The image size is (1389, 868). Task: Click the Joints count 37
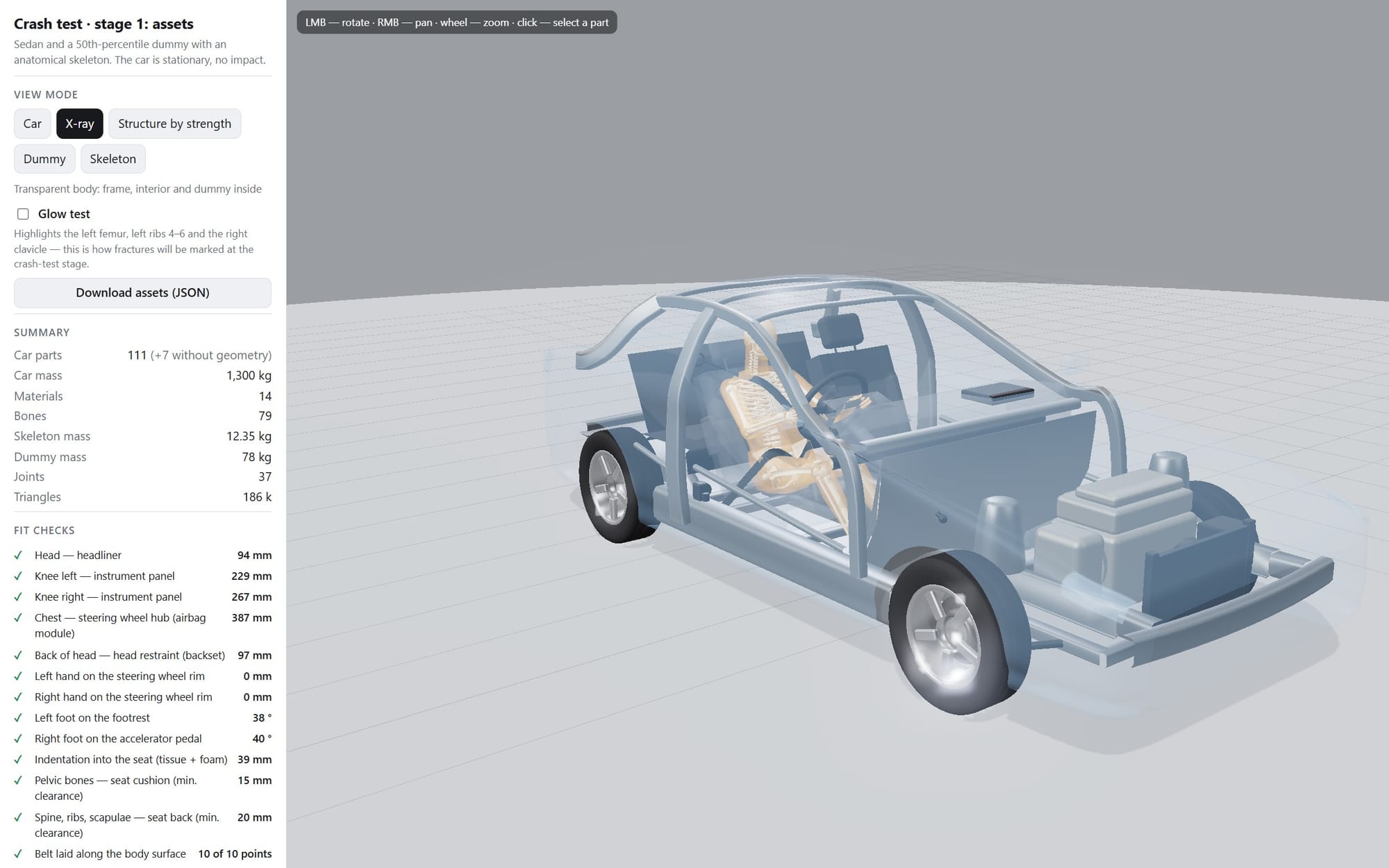[x=265, y=477]
